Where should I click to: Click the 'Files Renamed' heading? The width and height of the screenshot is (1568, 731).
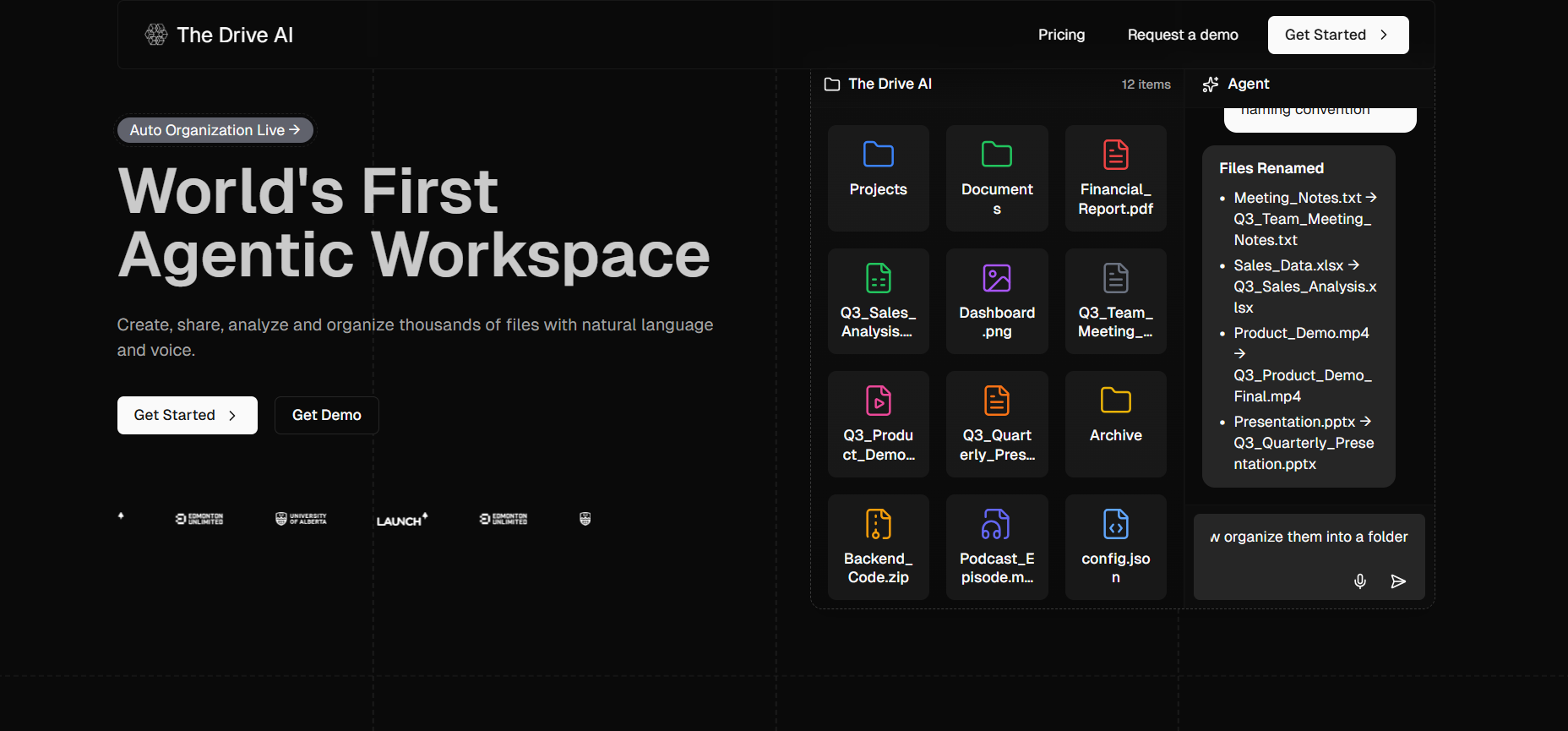click(x=1271, y=168)
